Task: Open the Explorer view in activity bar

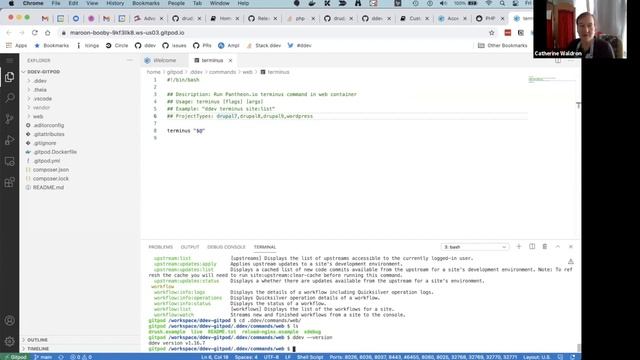Action: 9,77
